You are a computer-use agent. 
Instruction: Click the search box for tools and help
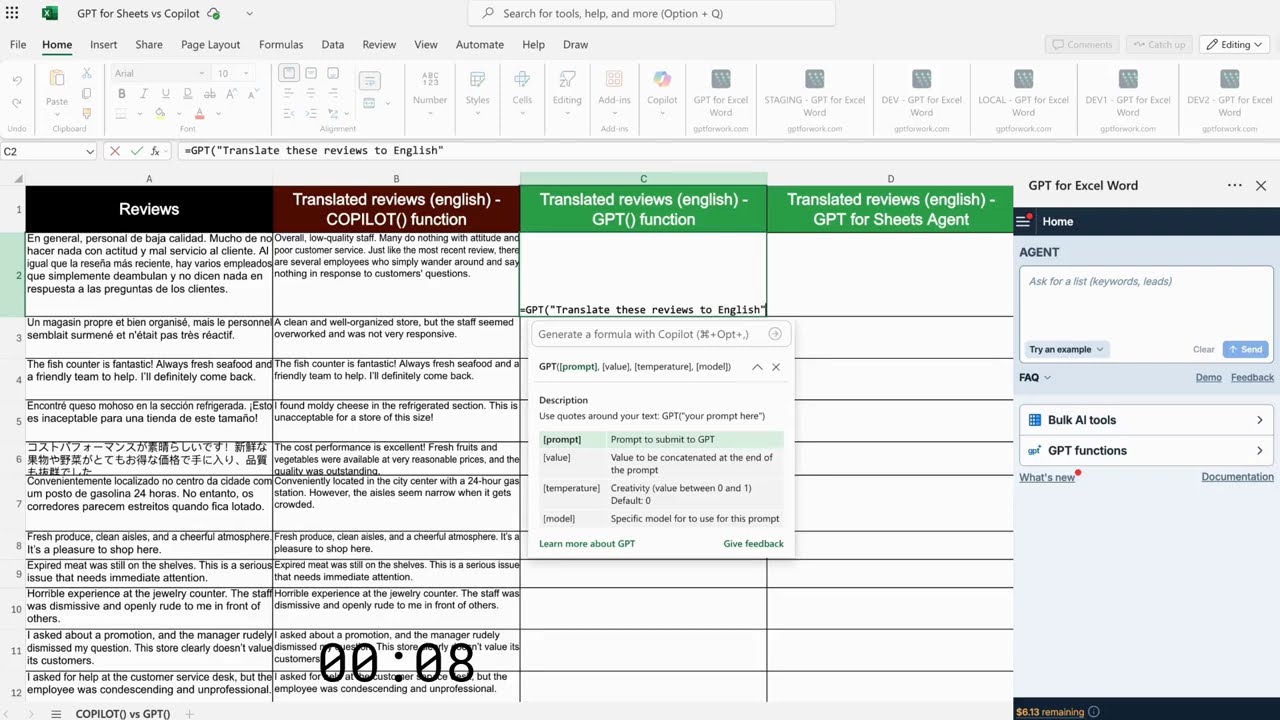tap(651, 14)
